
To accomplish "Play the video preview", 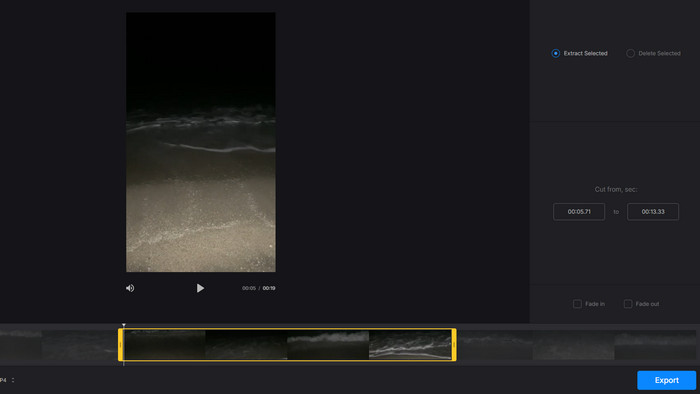I will 200,288.
